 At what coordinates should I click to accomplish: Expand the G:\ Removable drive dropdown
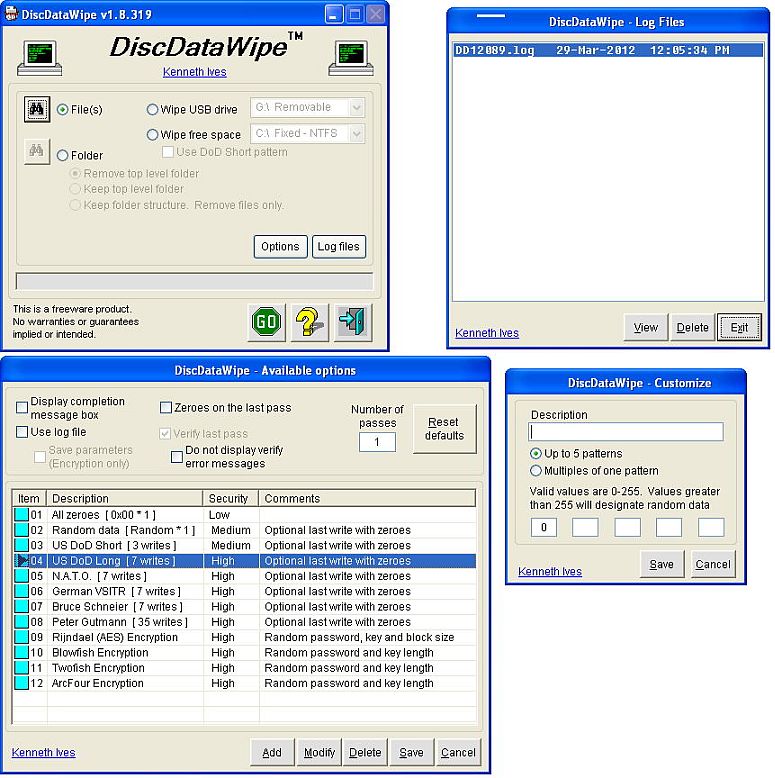click(356, 108)
